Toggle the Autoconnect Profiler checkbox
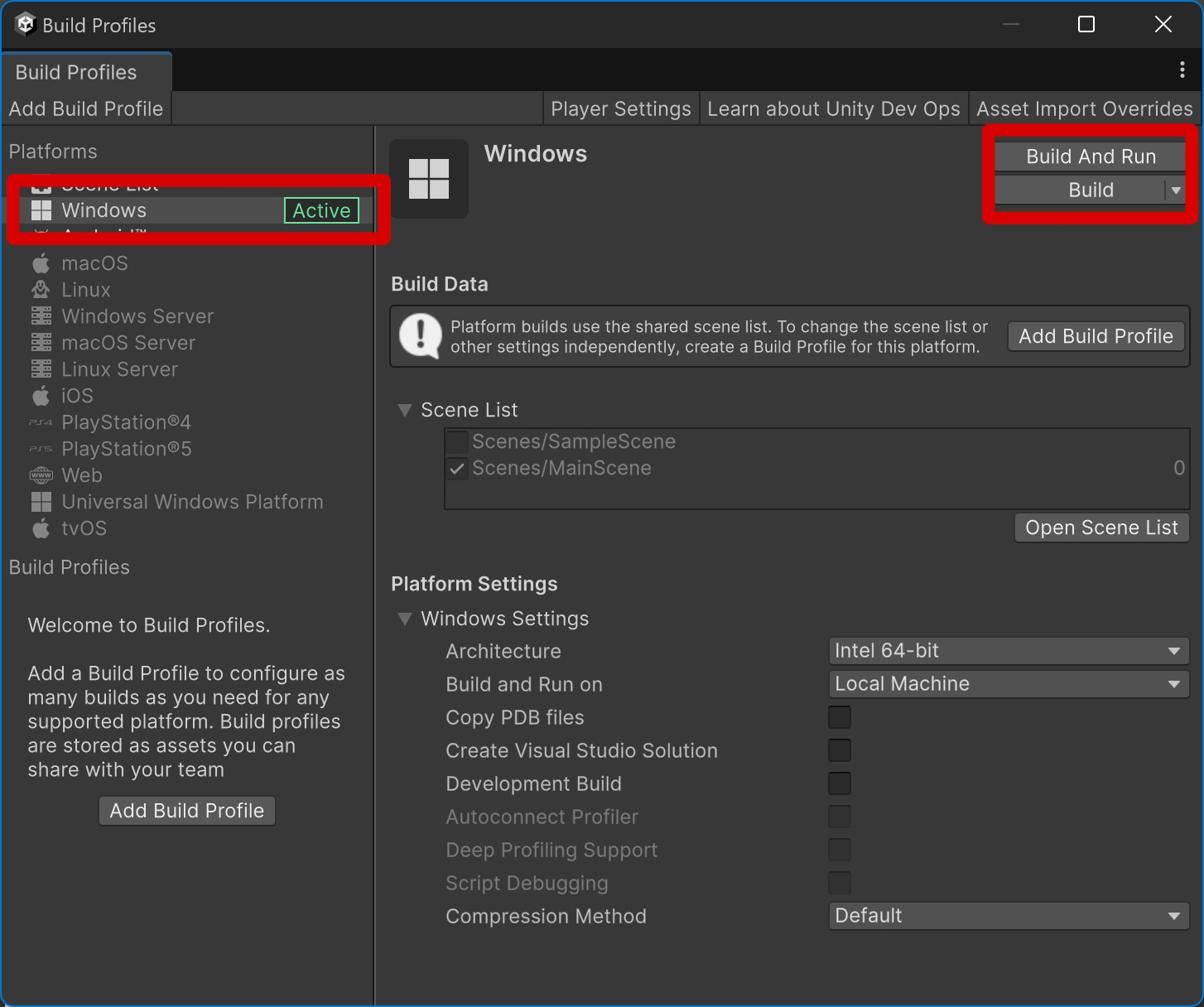This screenshot has width=1204, height=1007. pos(840,817)
